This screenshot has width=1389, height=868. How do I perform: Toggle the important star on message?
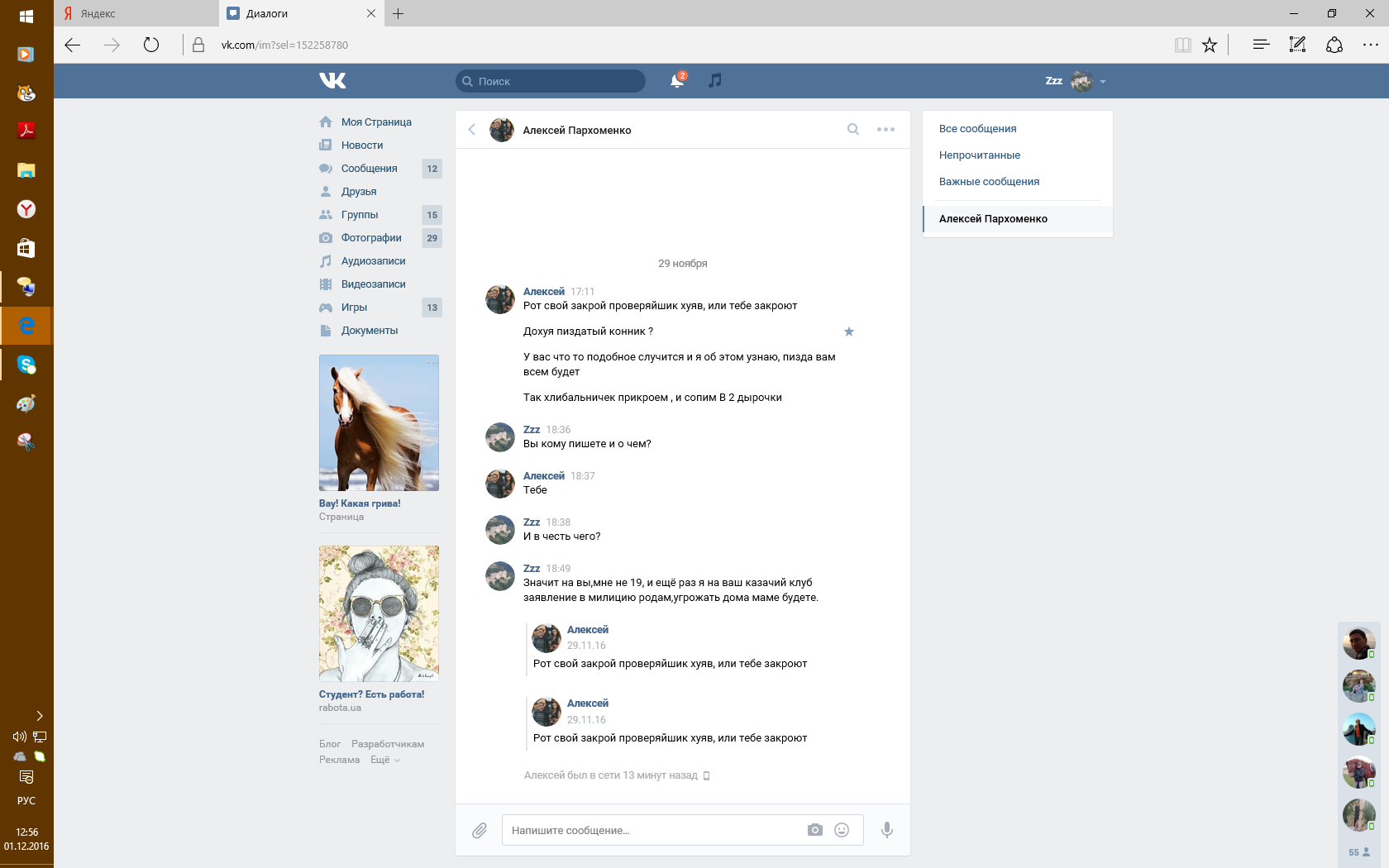pyautogui.click(x=848, y=331)
